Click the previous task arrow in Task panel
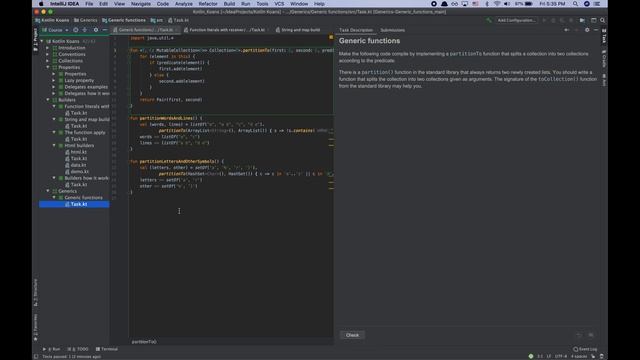The height and width of the screenshot is (360, 640). (x=567, y=30)
